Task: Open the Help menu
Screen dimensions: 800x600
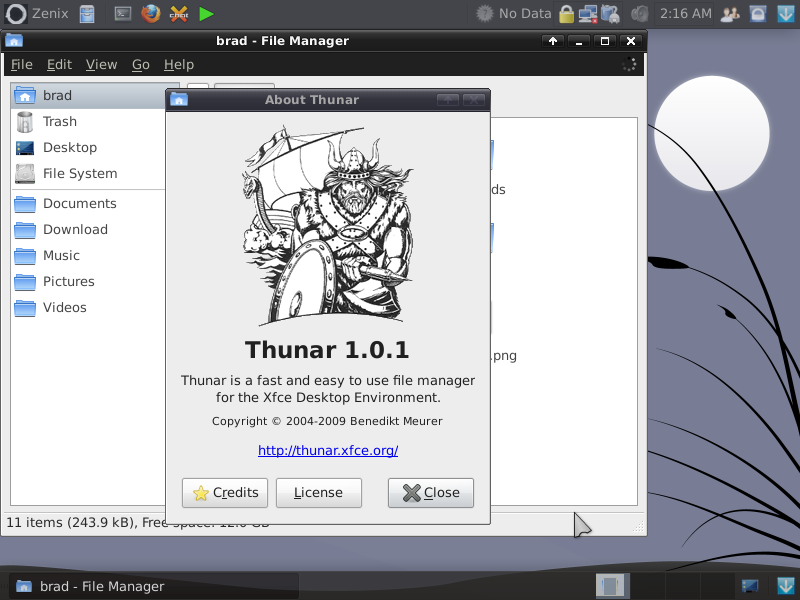Action: (179, 64)
